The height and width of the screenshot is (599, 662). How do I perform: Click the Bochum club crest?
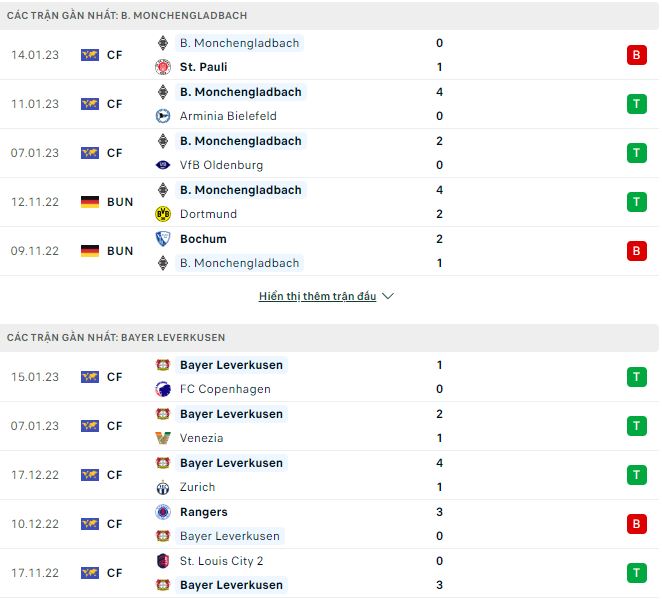163,239
